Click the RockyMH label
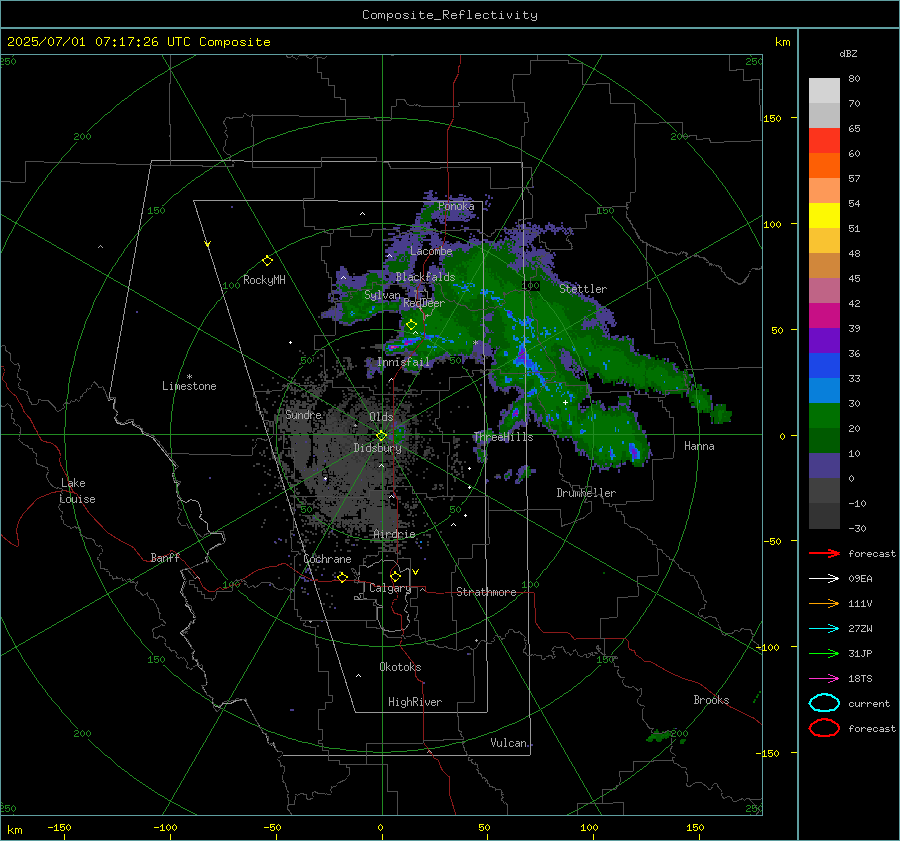Screen dimensions: 900x841 pos(264,280)
